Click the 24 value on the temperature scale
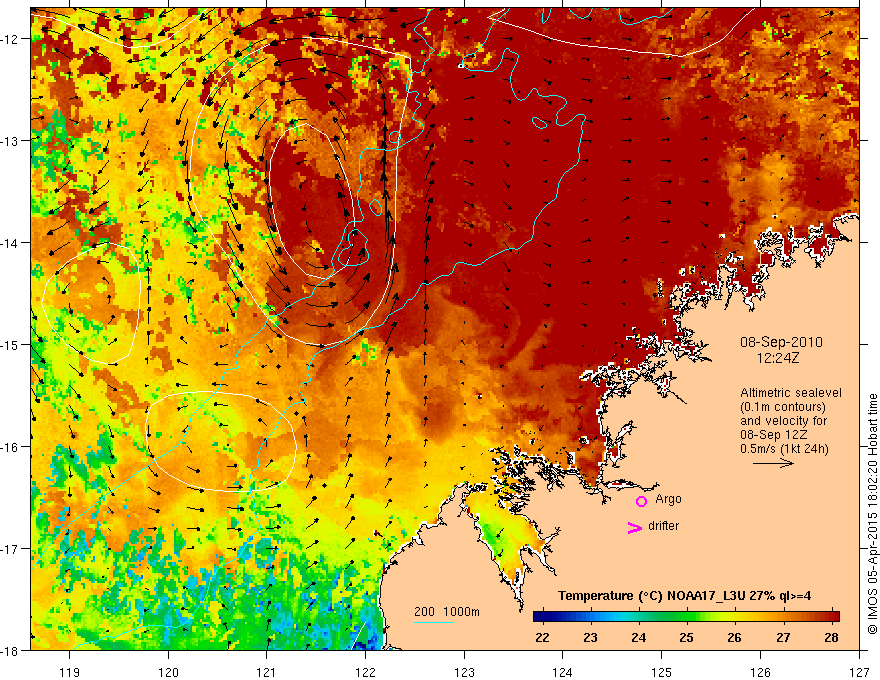880x680 pixels. pyautogui.click(x=639, y=637)
